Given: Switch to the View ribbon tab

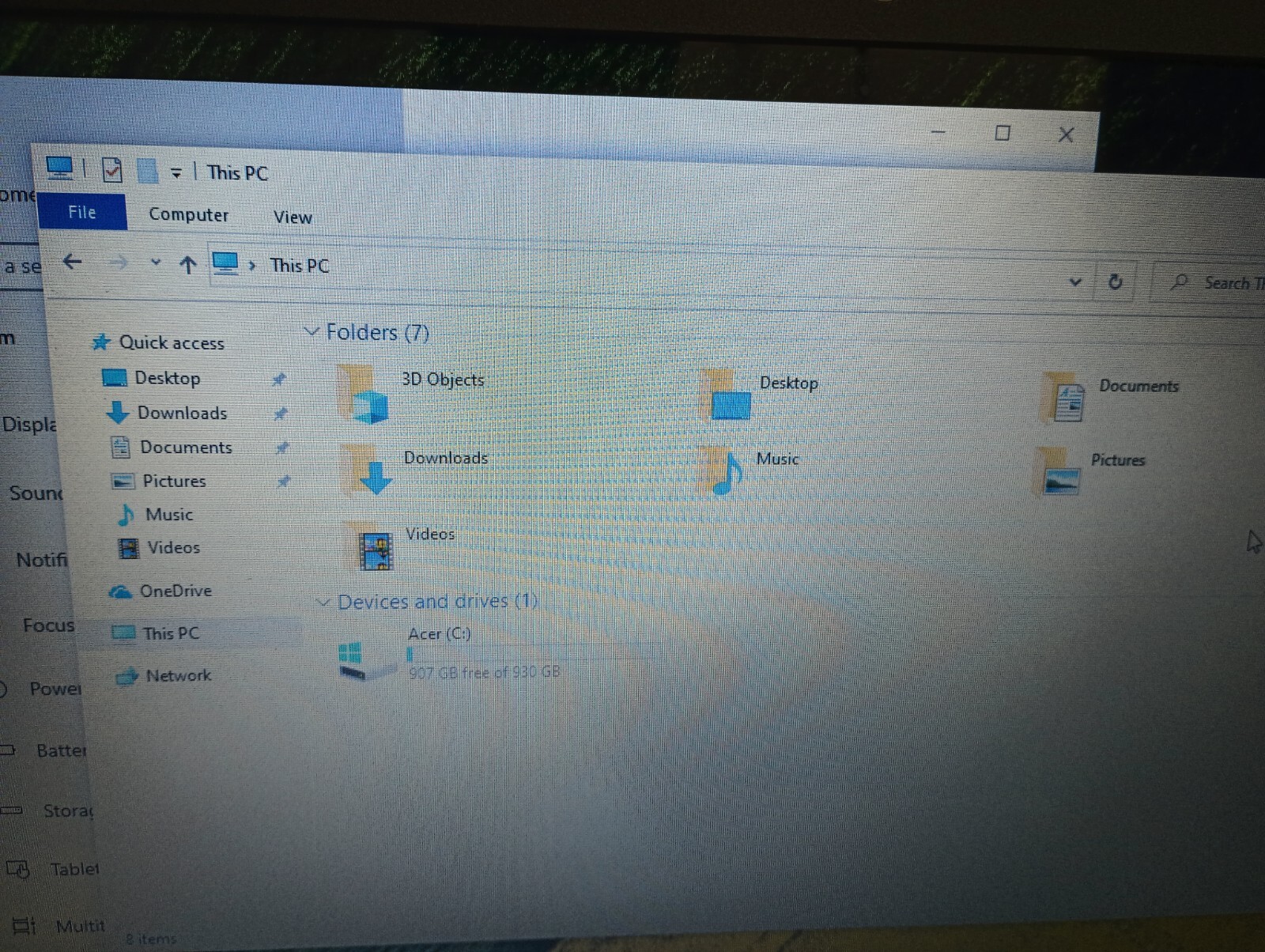Looking at the screenshot, I should (293, 217).
